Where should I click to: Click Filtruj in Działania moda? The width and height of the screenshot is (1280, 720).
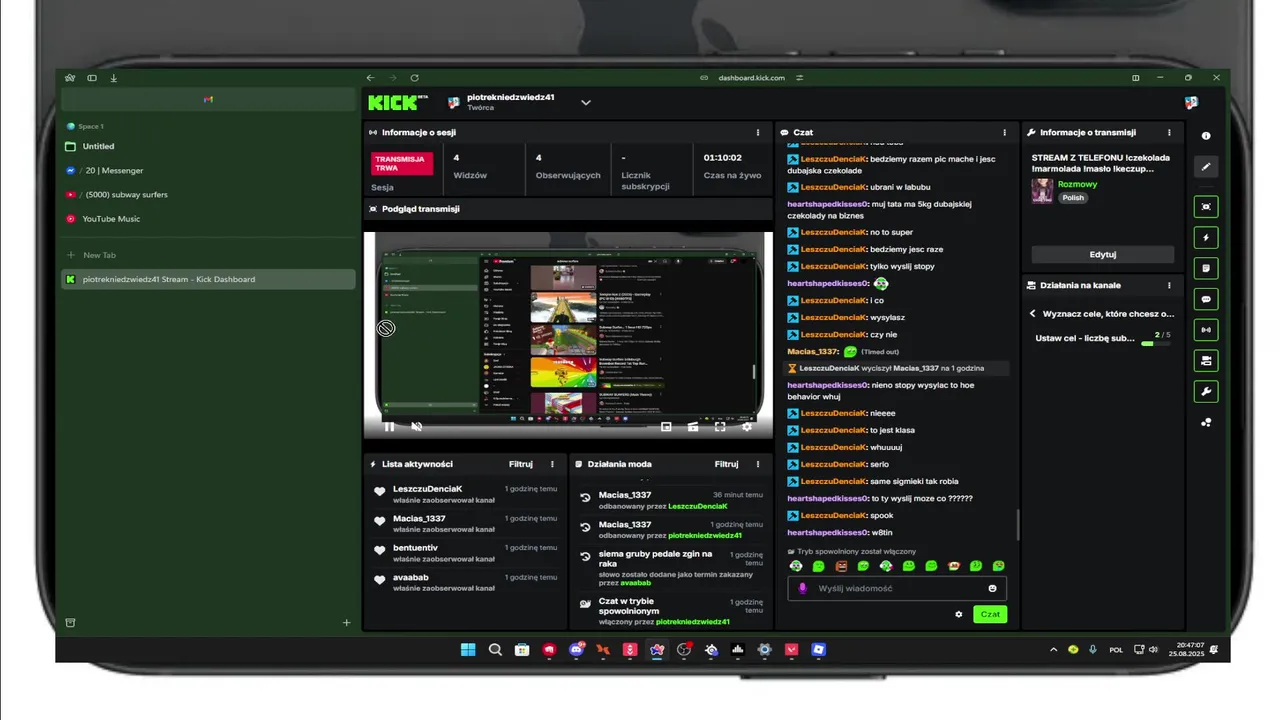coord(726,464)
